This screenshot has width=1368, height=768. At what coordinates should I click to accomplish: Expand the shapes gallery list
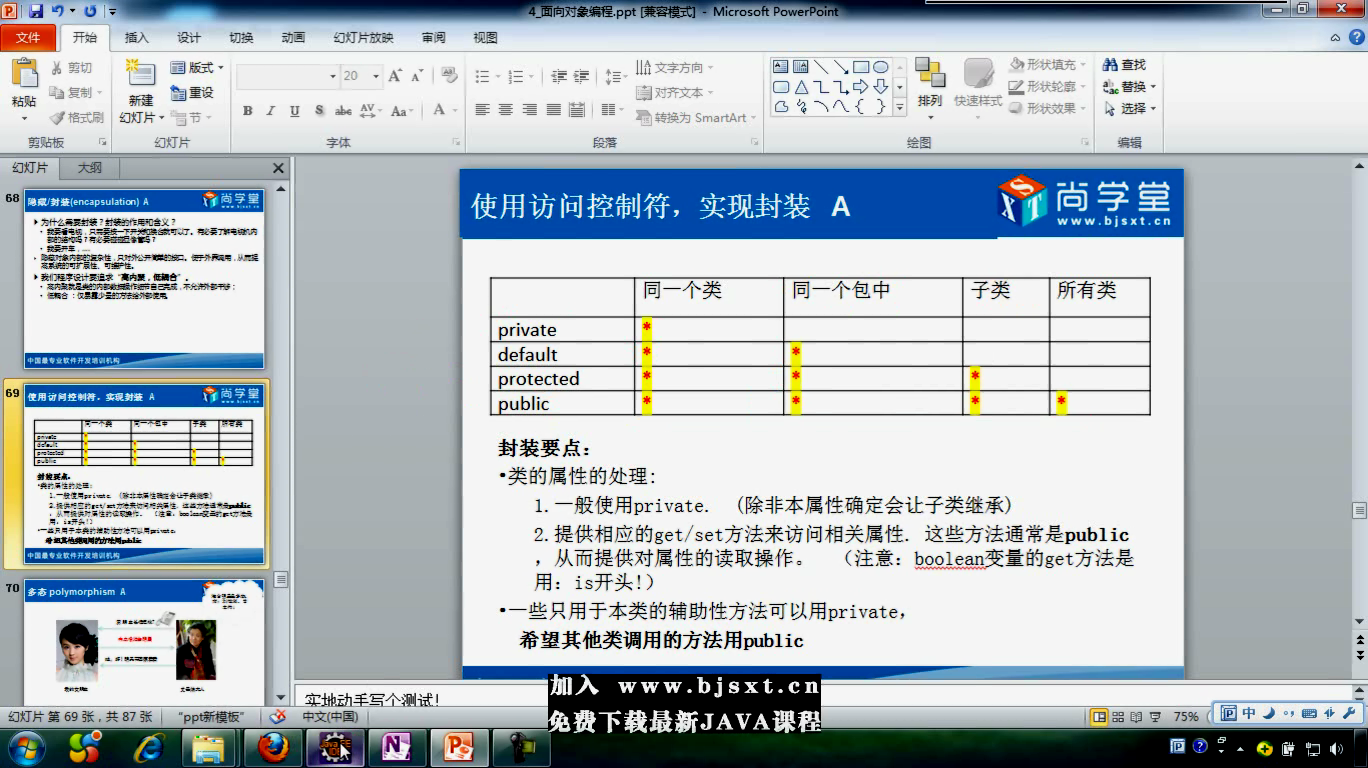pos(899,106)
